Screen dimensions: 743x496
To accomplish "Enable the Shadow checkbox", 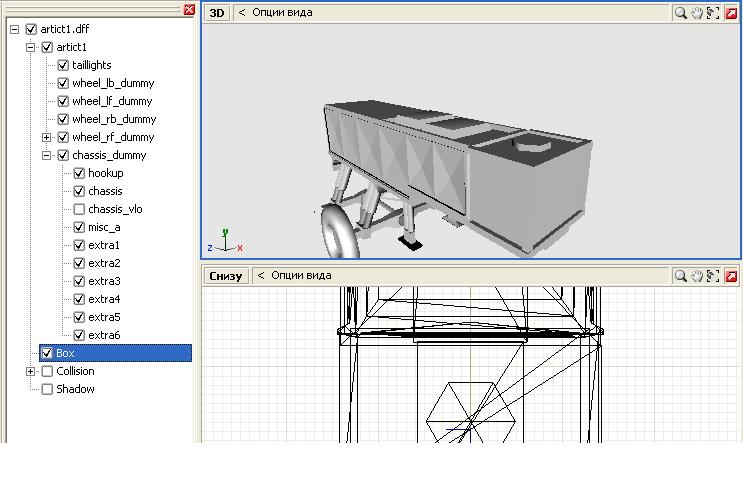I will (47, 389).
